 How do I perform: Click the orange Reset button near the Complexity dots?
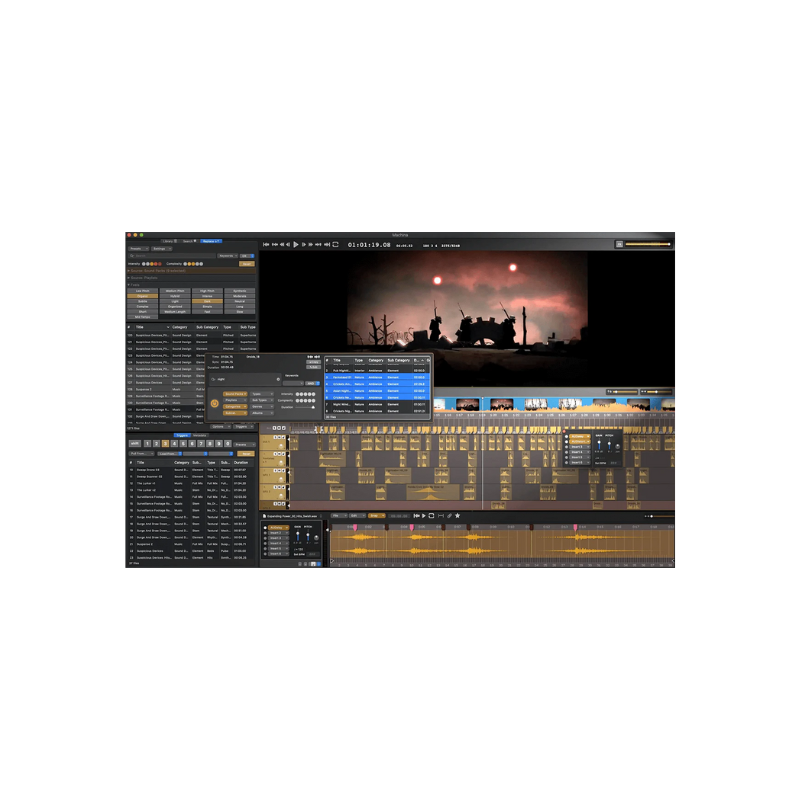[x=246, y=264]
